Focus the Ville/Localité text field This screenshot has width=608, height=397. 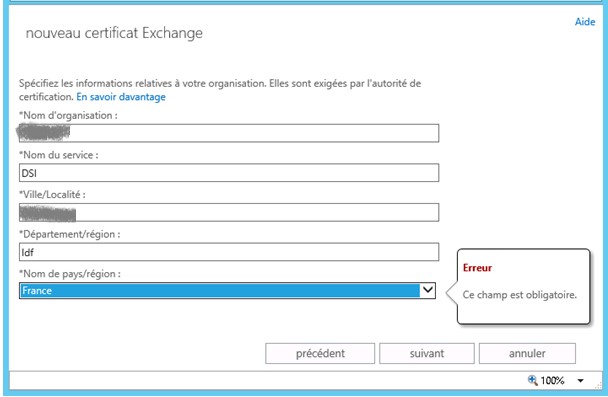pos(229,212)
